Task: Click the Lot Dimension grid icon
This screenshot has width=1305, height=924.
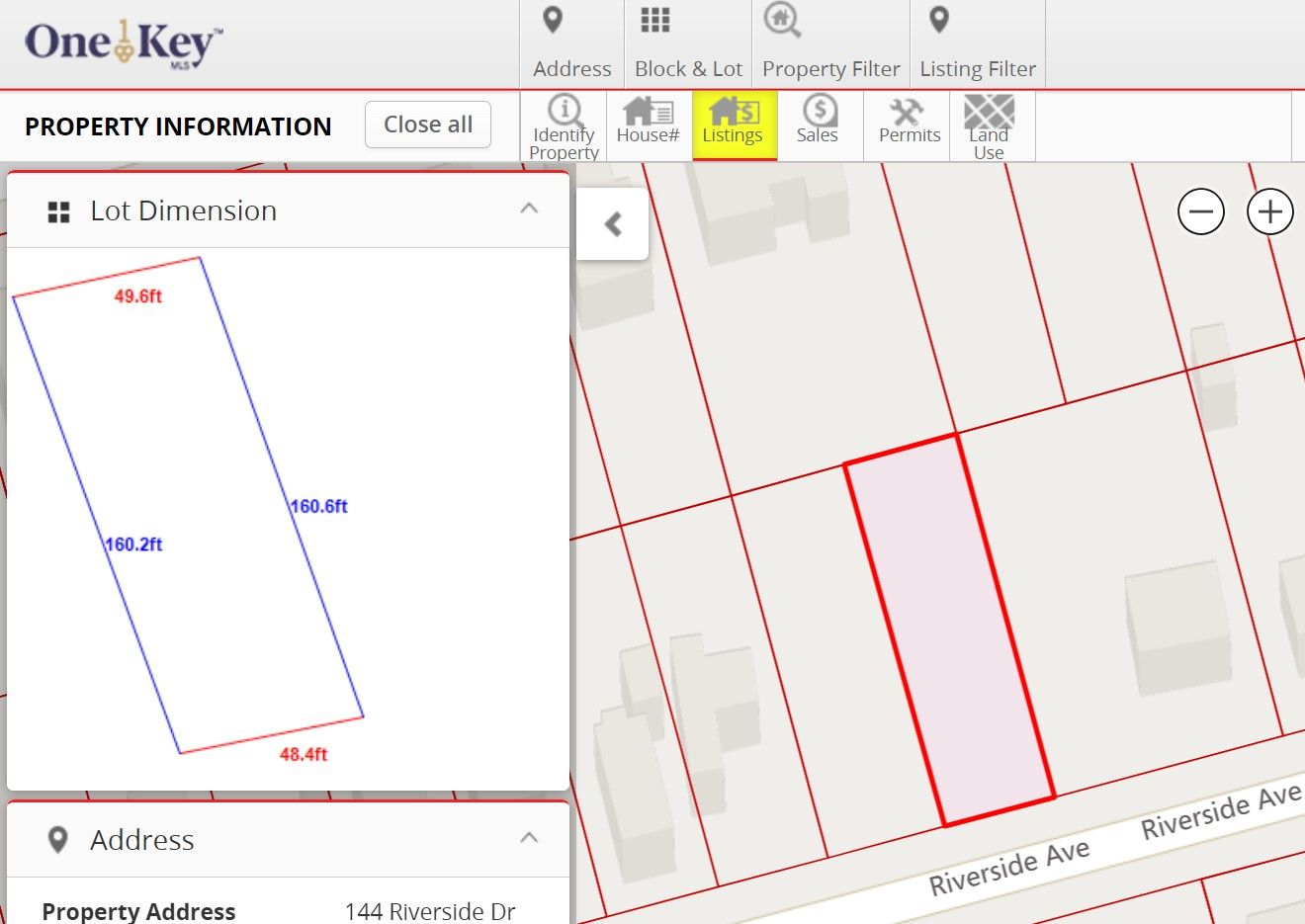Action: (58, 211)
